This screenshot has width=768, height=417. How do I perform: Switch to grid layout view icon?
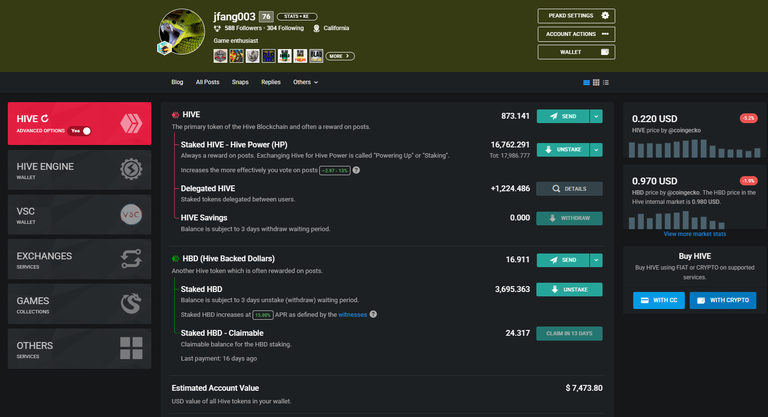click(x=596, y=83)
